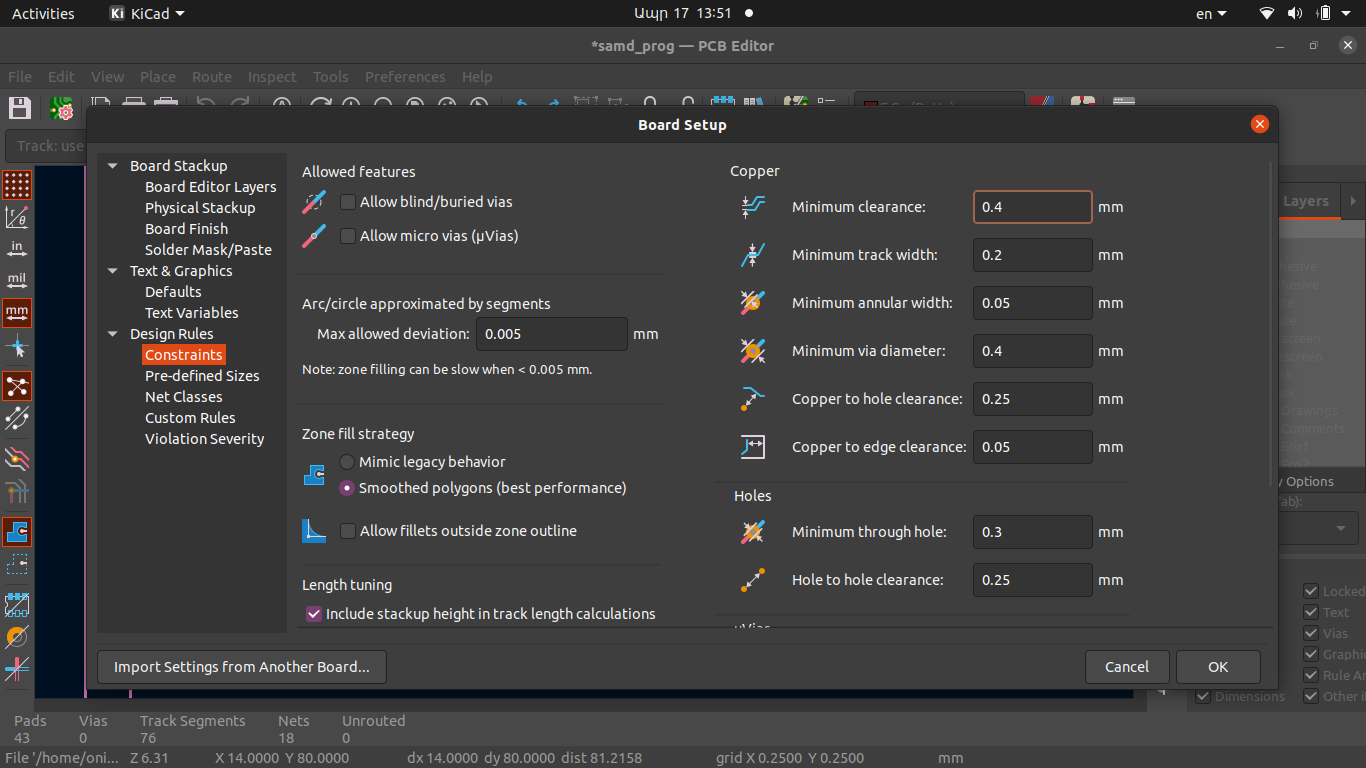The height and width of the screenshot is (768, 1366).
Task: Click the hole to hole clearance icon
Action: 753,580
